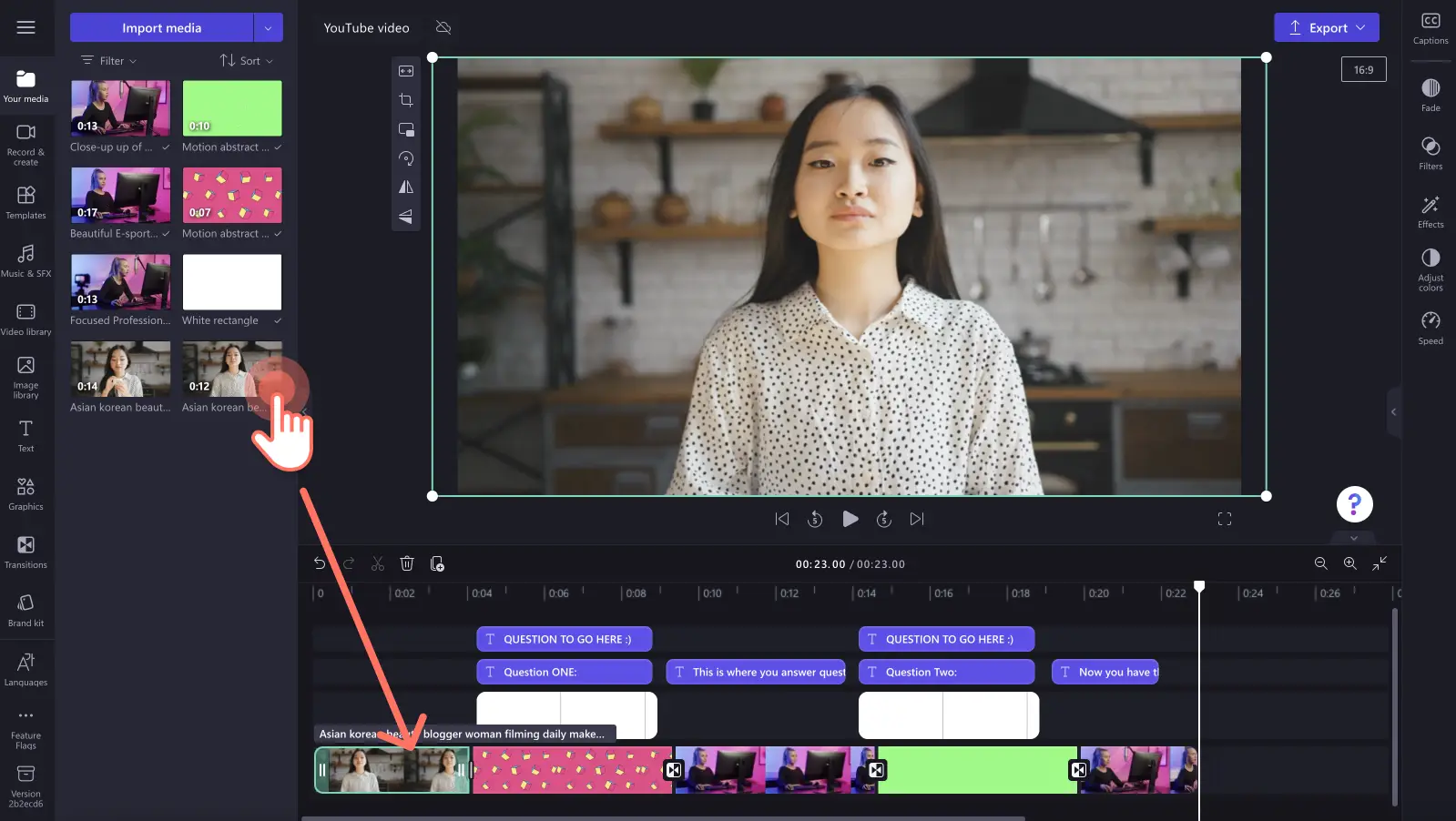1456x821 pixels.
Task: Select the Question ONE: text clip
Action: [565, 672]
